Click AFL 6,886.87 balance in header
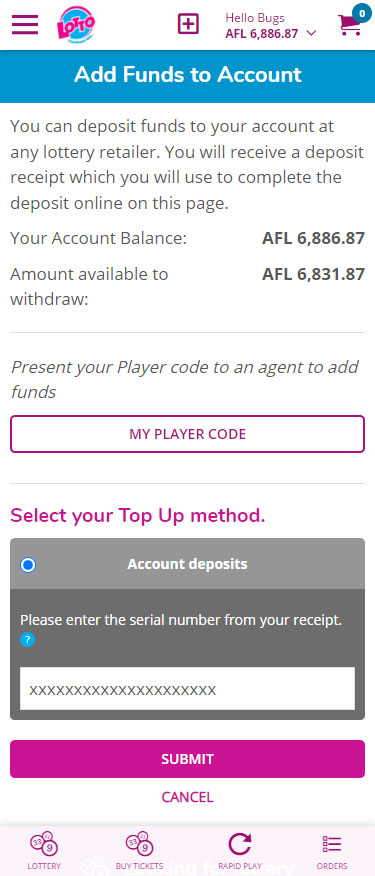 (x=262, y=34)
